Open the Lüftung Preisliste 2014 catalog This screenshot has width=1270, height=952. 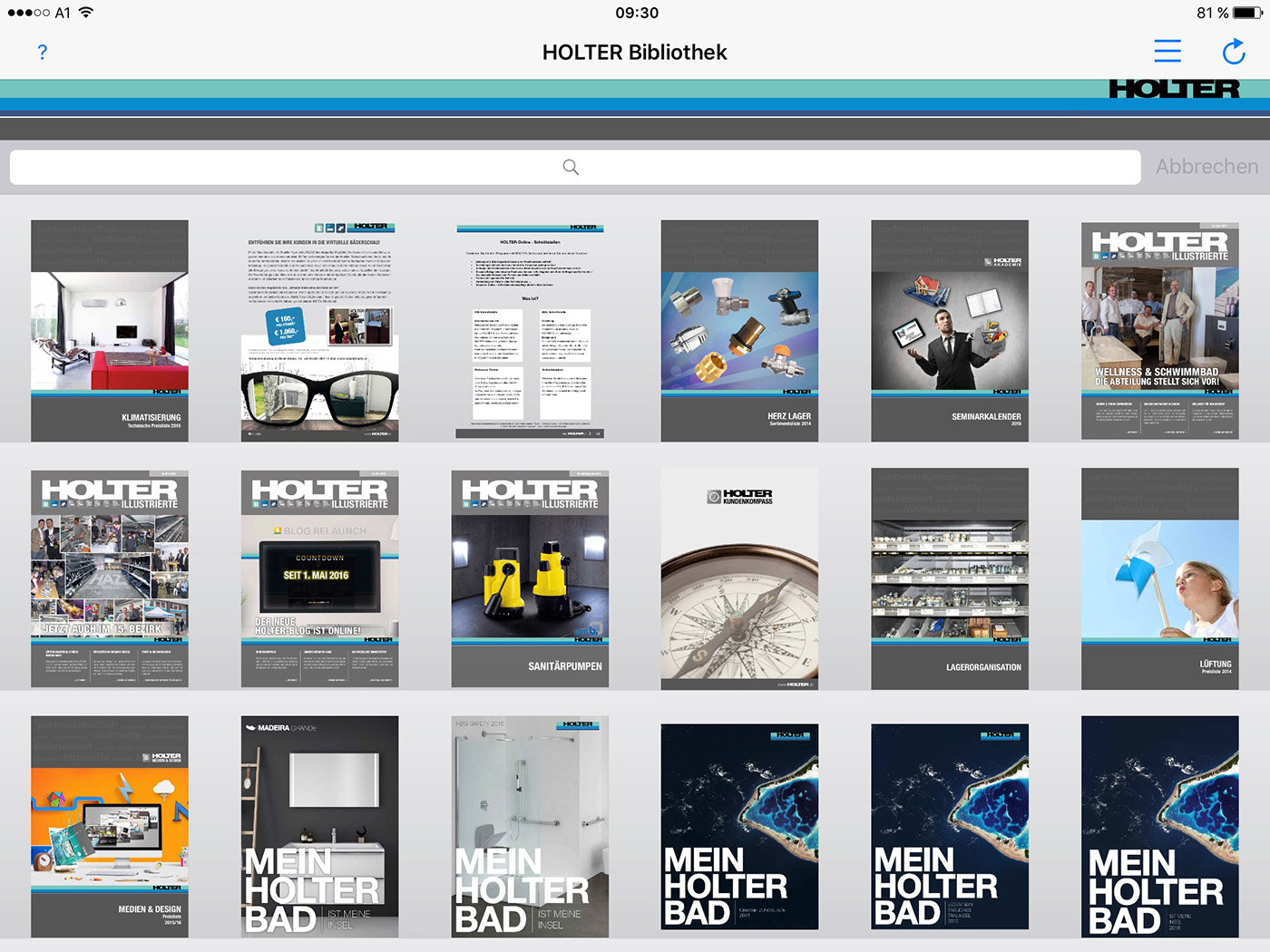[1160, 578]
